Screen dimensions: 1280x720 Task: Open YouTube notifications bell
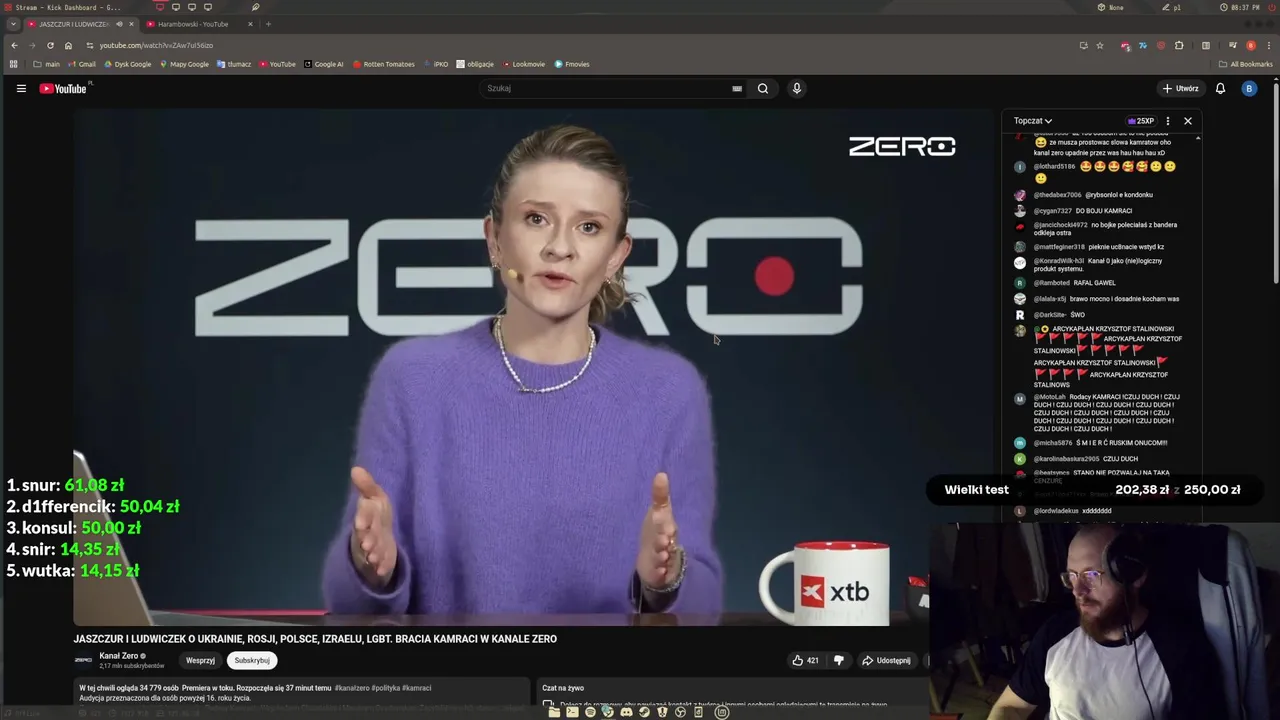tap(1220, 88)
